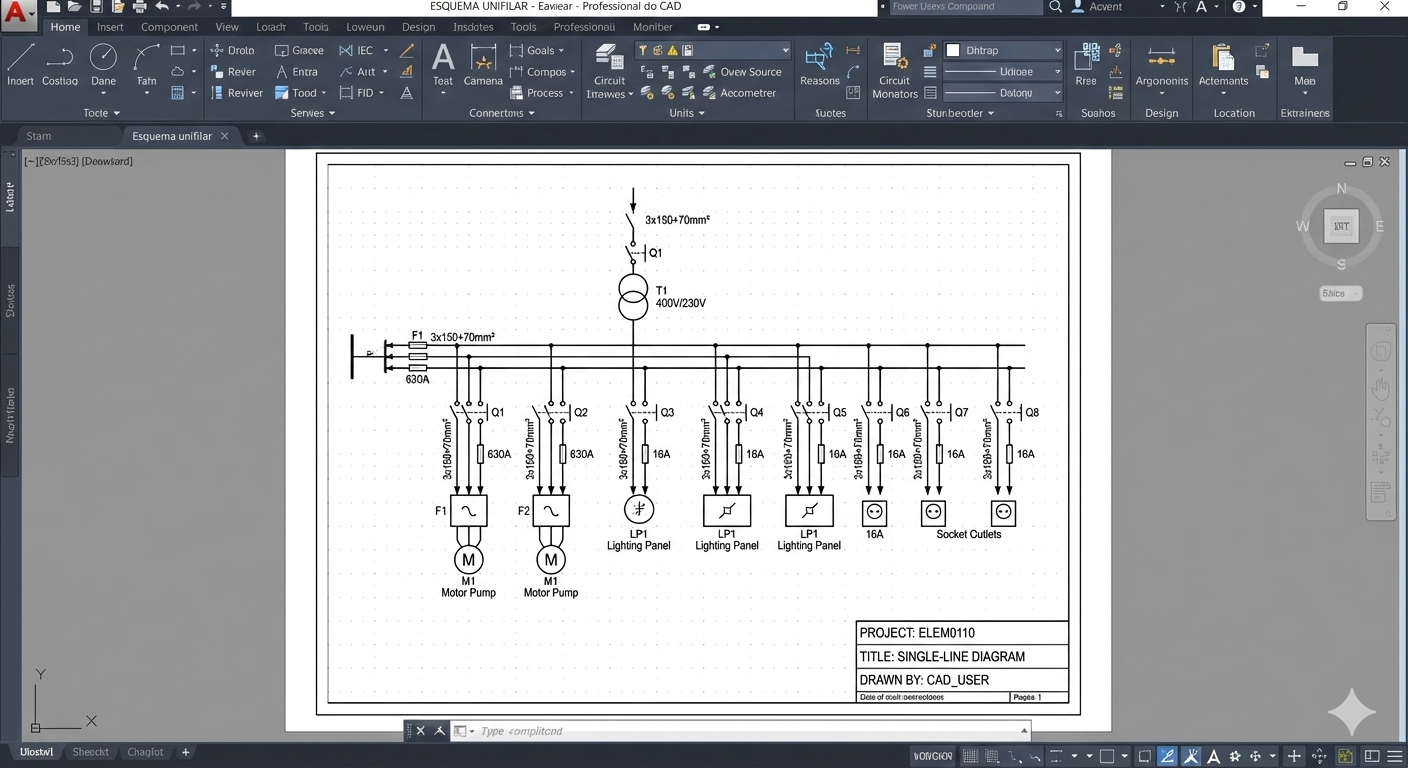Open the Udioae linetype dropdown
This screenshot has width=1408, height=768.
coord(1003,72)
